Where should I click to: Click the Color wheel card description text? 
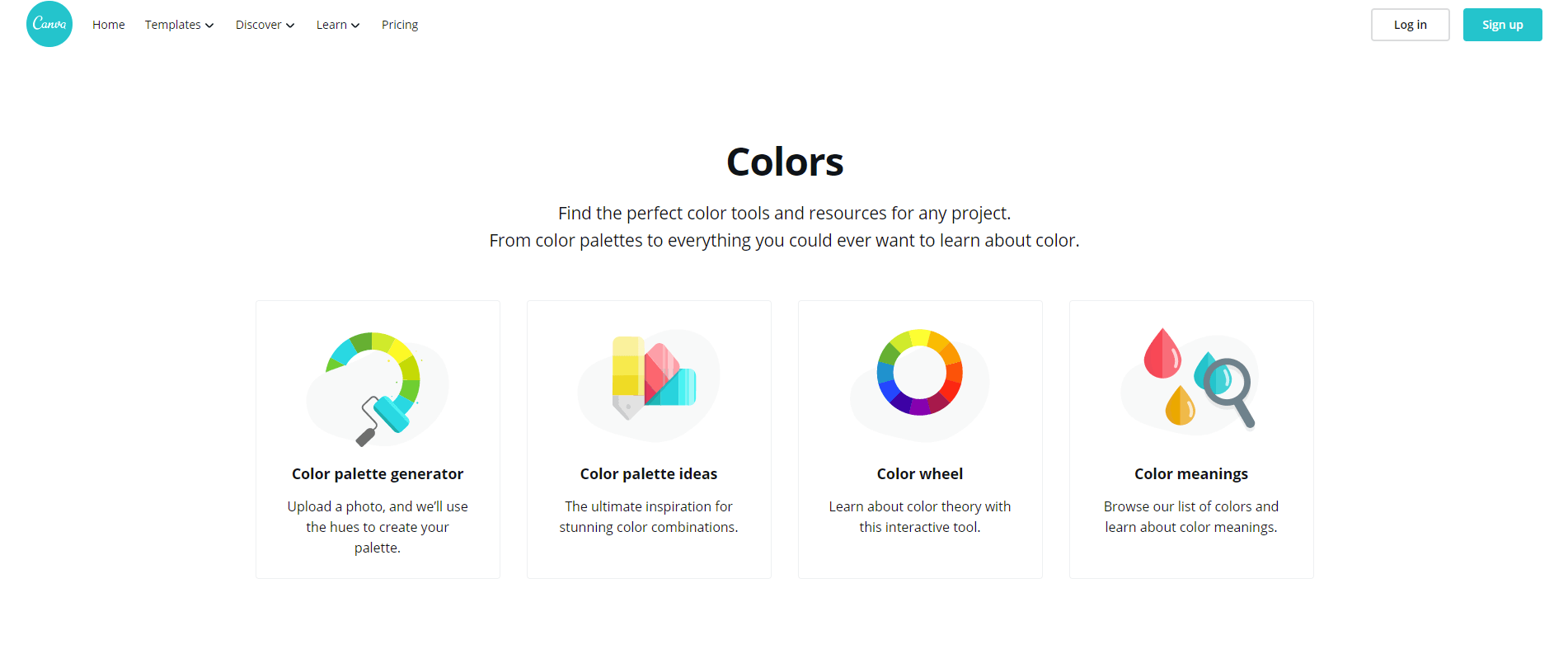pos(920,517)
